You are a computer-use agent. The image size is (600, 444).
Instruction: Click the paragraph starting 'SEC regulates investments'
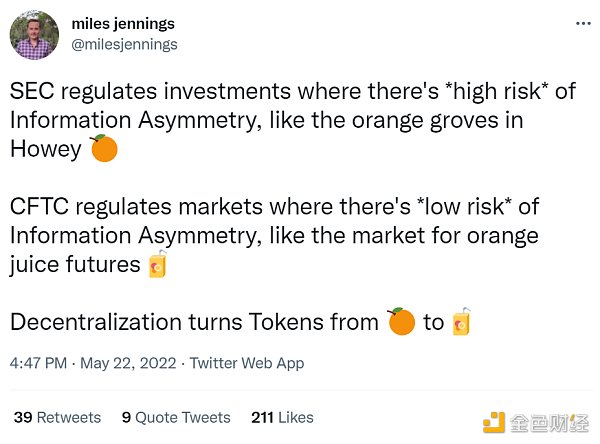click(x=293, y=120)
